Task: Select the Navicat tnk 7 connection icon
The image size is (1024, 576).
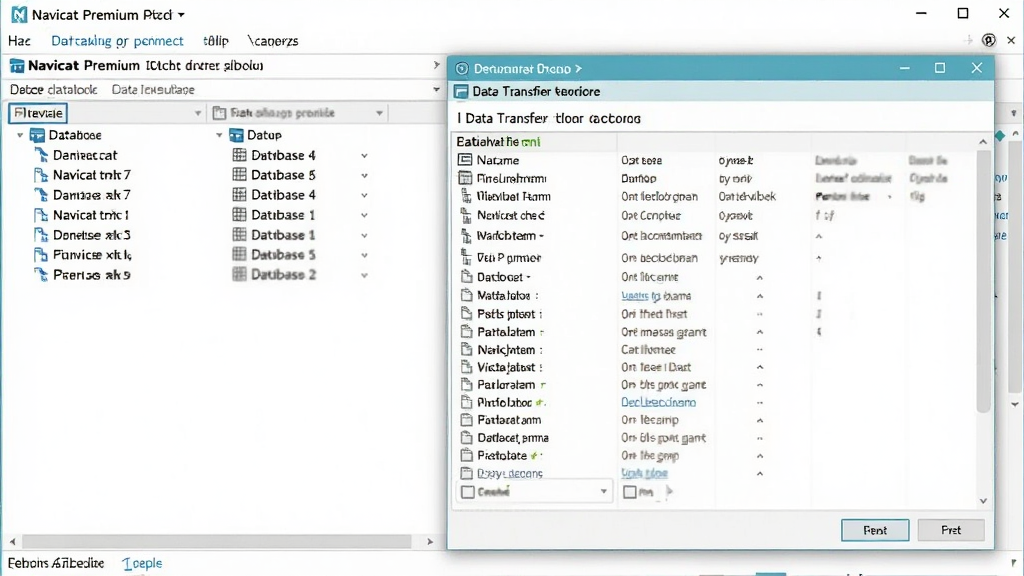Action: [40, 175]
